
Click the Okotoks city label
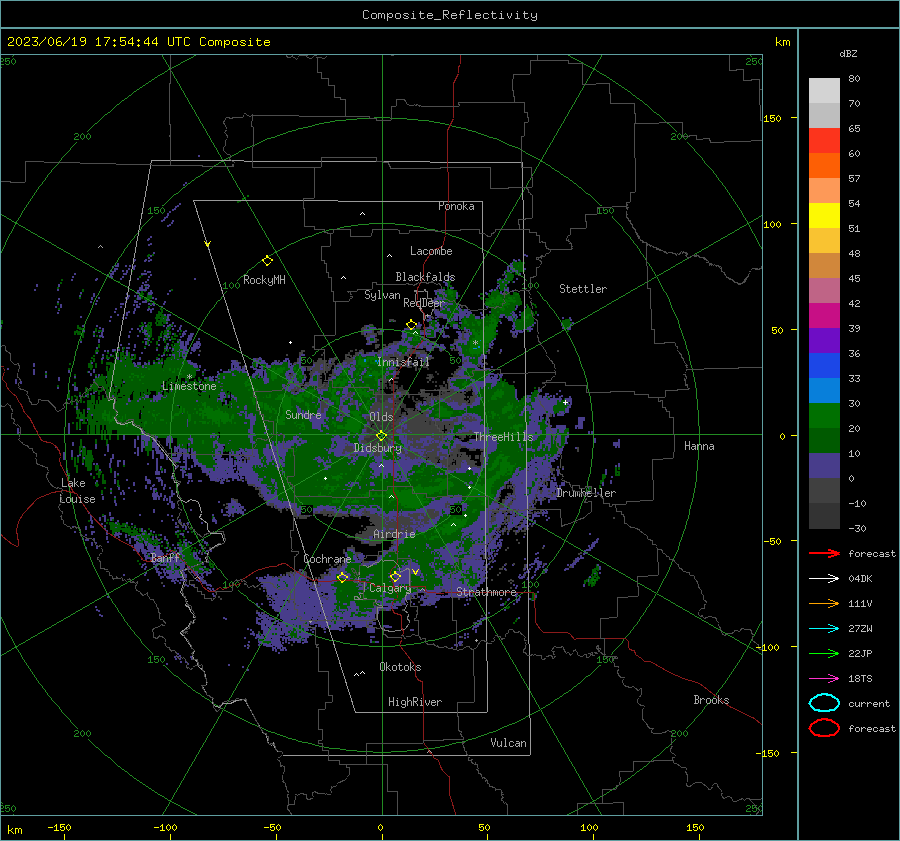click(x=400, y=667)
